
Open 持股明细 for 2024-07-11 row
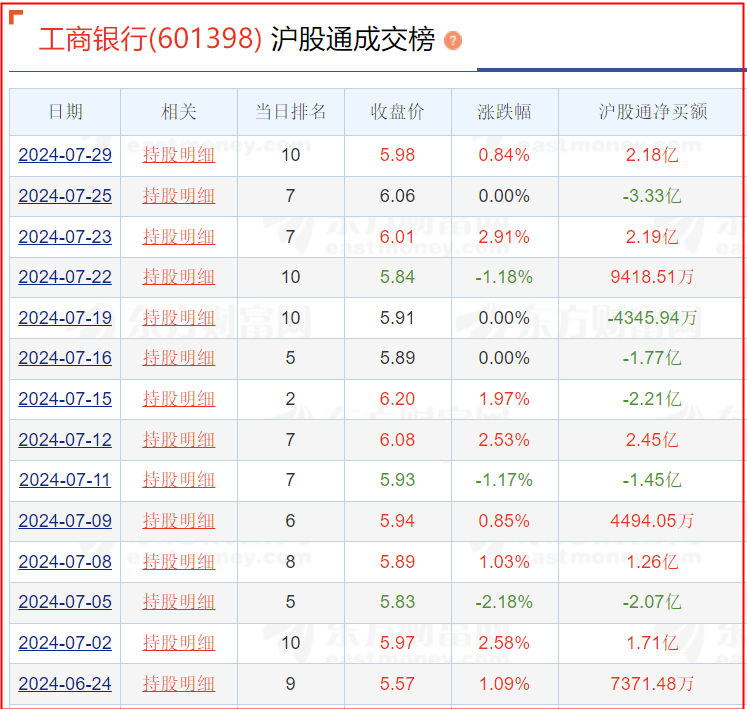179,480
